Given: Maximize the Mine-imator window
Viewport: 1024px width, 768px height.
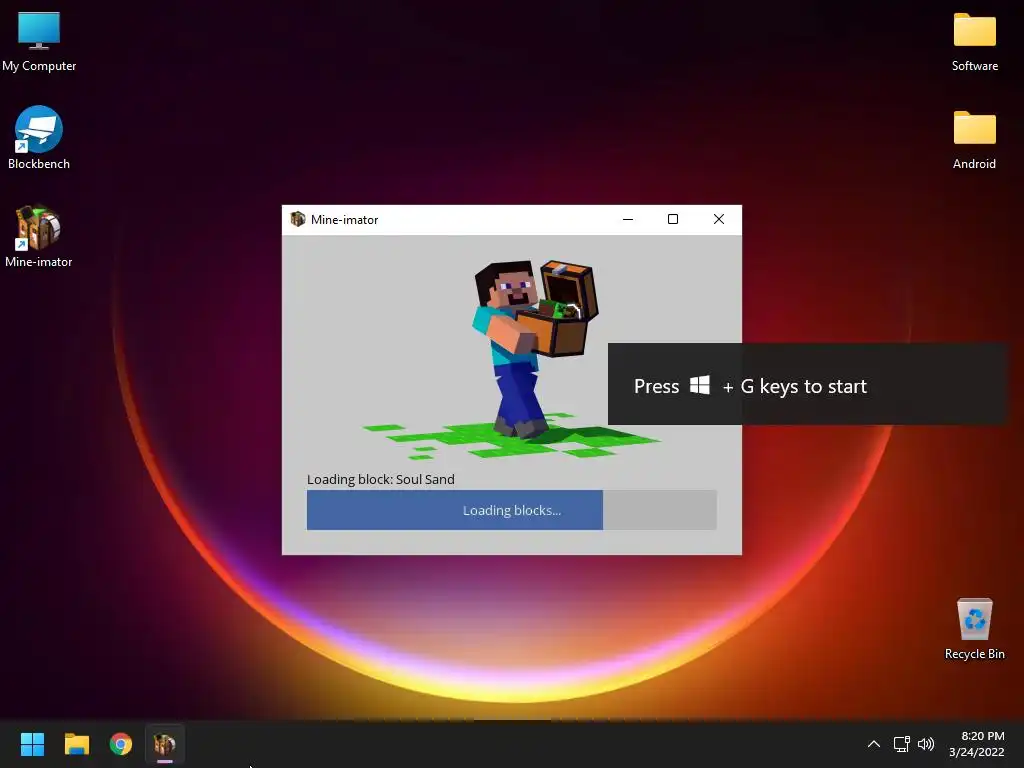Looking at the screenshot, I should [x=673, y=219].
